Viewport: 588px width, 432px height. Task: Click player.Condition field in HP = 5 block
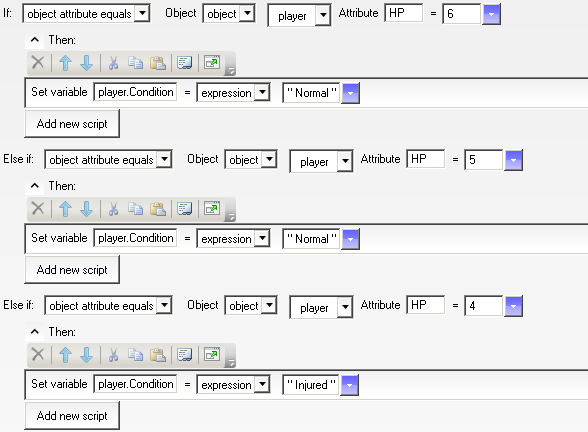point(135,238)
